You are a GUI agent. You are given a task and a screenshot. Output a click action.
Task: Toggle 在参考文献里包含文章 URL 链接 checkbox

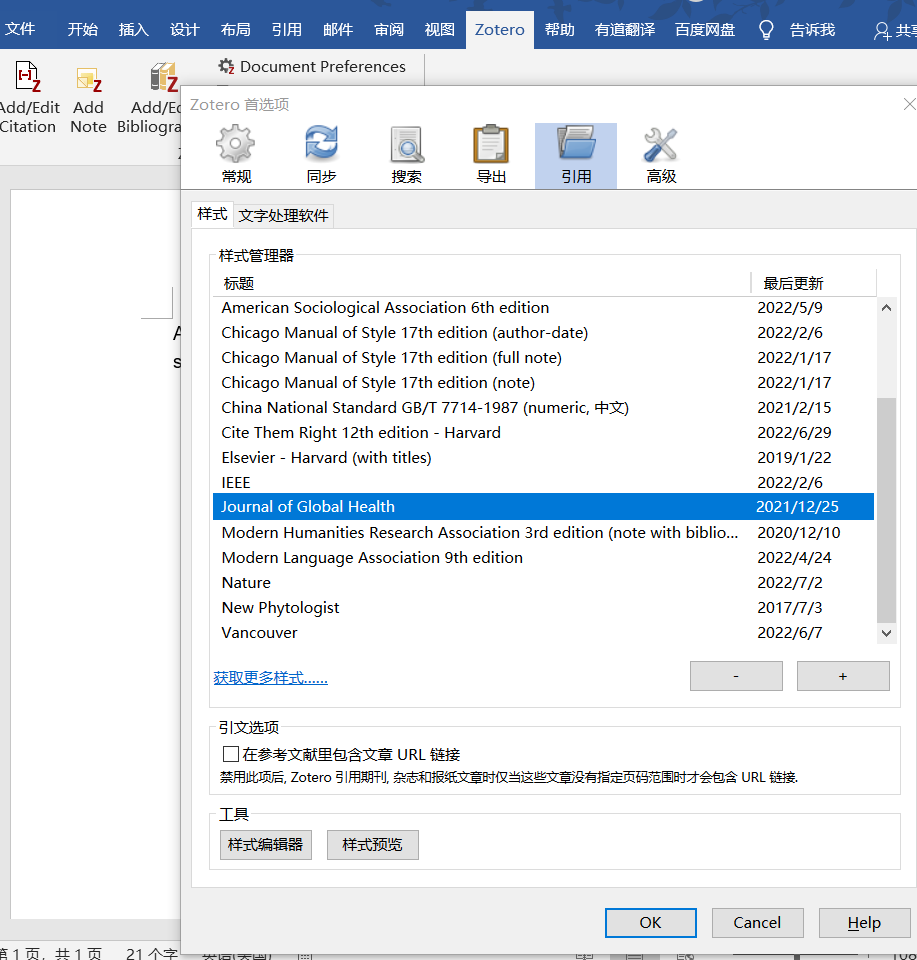click(x=231, y=754)
